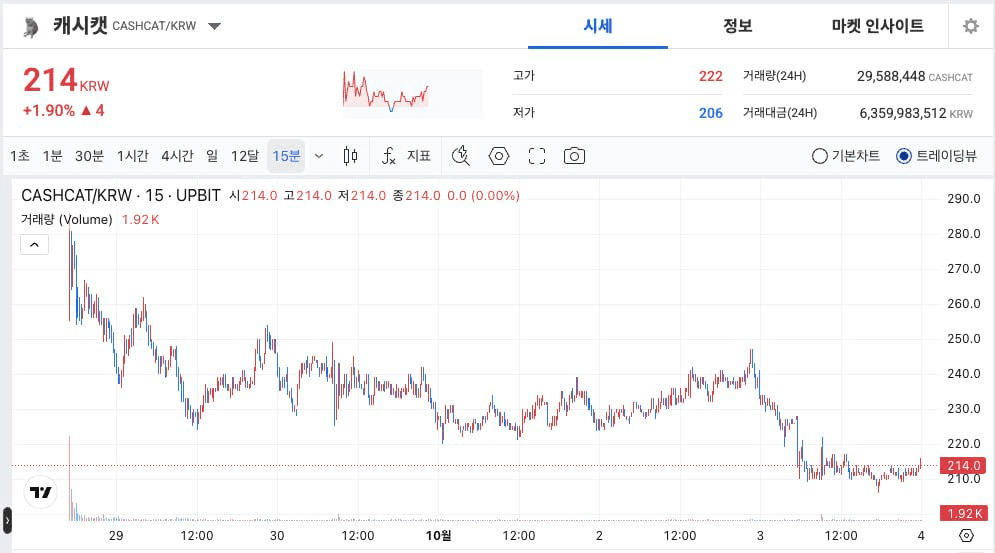Expand the left side panel arrow
This screenshot has height=553, width=995.
click(7, 521)
